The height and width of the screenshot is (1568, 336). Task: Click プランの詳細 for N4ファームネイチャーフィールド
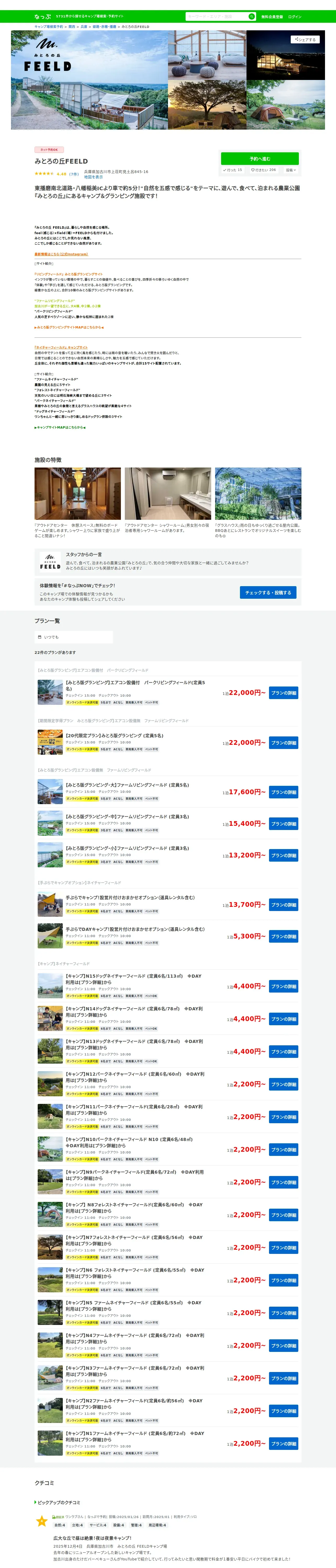point(284,1346)
